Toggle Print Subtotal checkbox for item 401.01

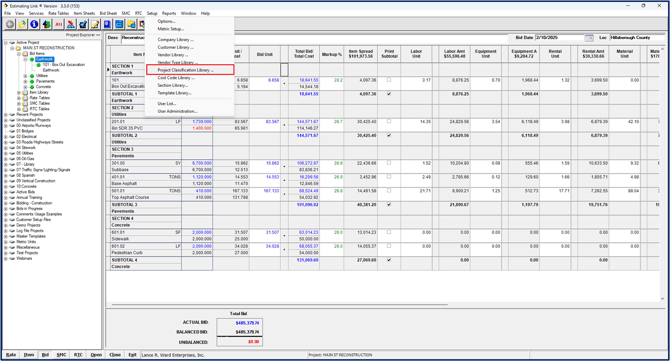coord(389,177)
